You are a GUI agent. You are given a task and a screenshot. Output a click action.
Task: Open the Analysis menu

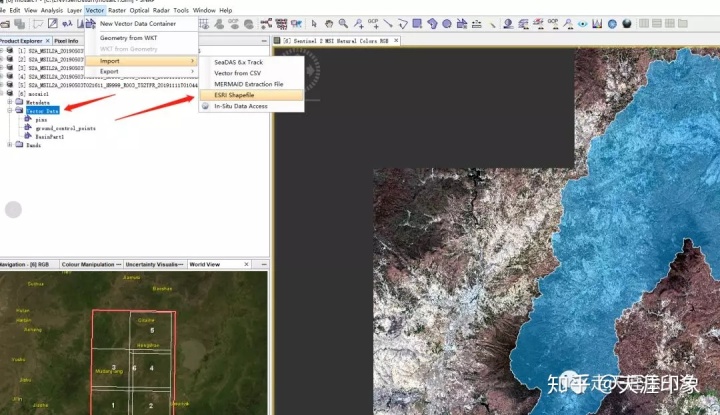click(x=51, y=10)
